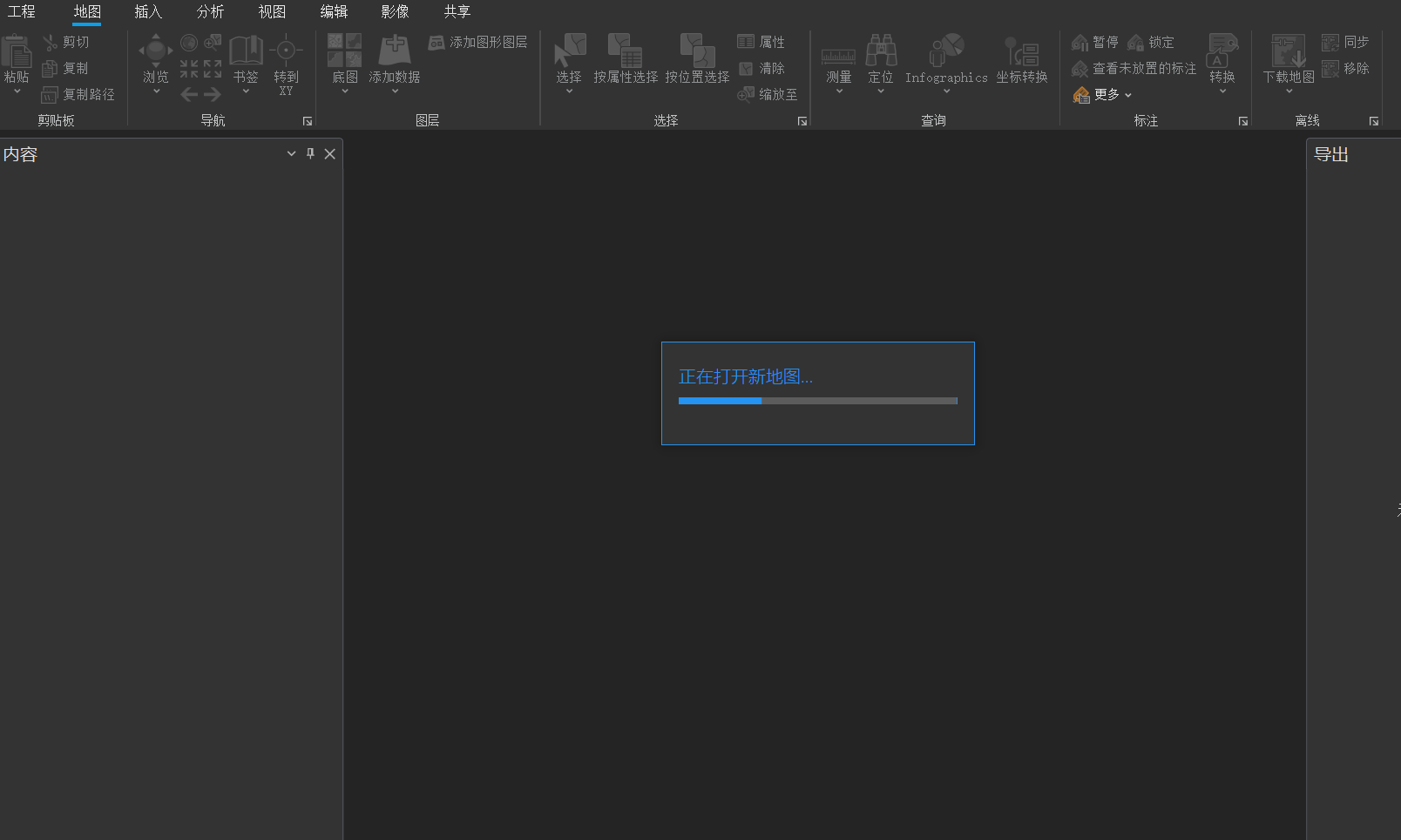Toggle Pause (暂停) labeling
The image size is (1401, 840).
[1094, 42]
